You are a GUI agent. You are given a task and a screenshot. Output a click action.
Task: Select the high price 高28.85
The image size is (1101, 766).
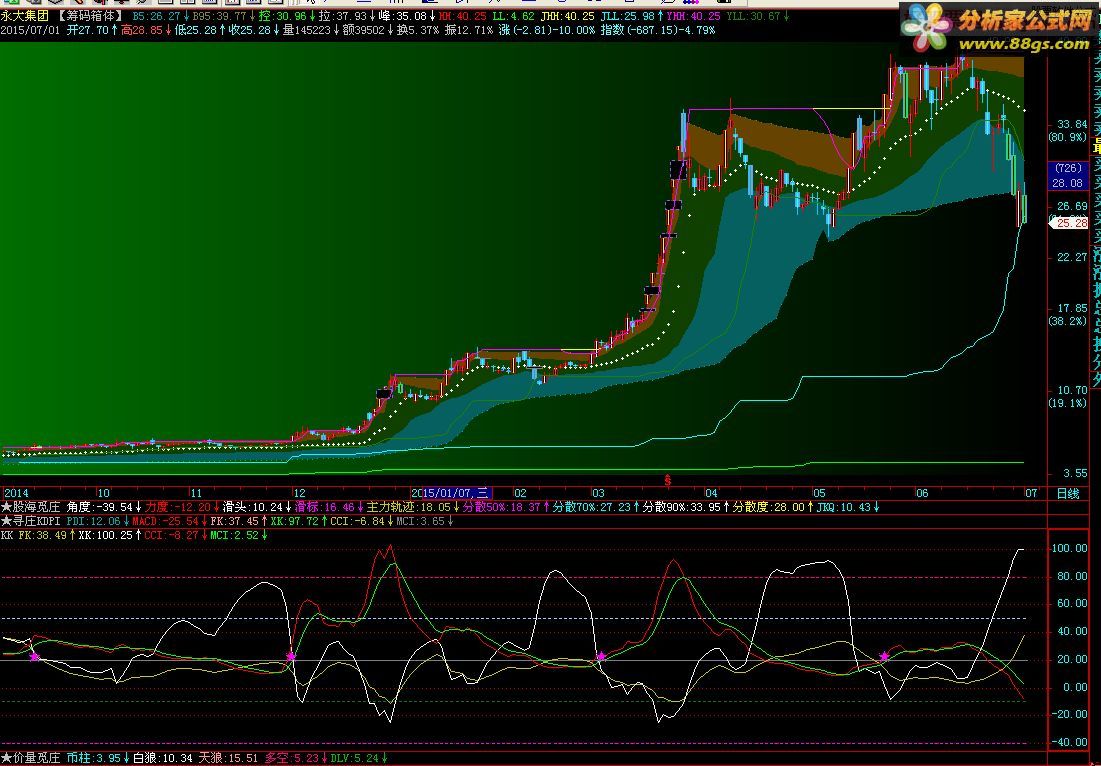(x=141, y=30)
